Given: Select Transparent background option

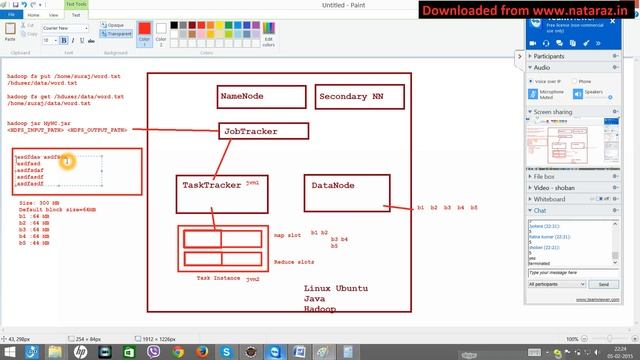Looking at the screenshot, I should click(x=116, y=34).
